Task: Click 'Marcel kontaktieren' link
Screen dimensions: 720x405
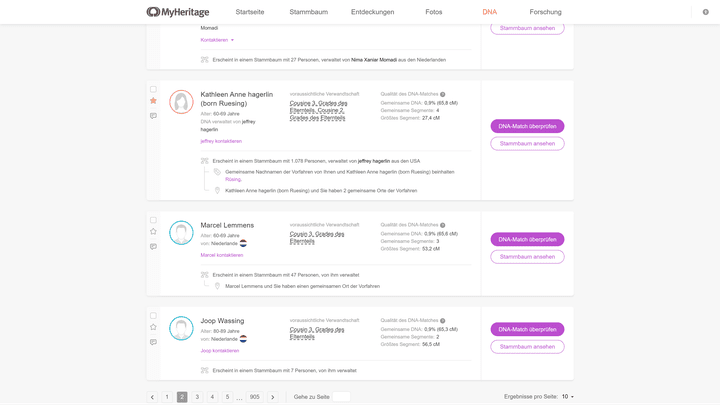Action: click(222, 255)
